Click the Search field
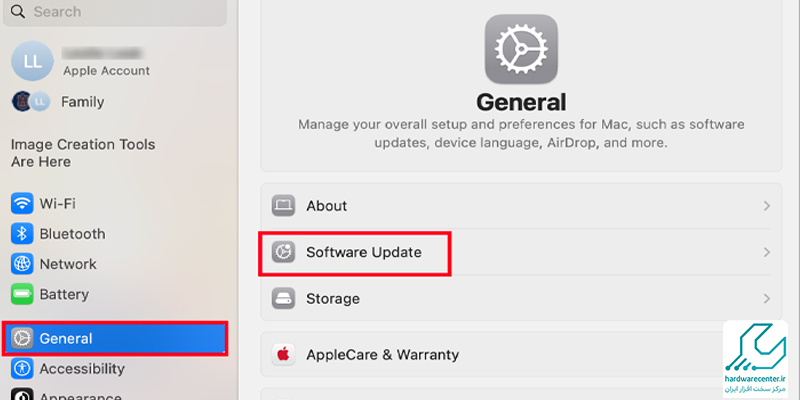Viewport: 800px width, 400px height. (x=120, y=12)
